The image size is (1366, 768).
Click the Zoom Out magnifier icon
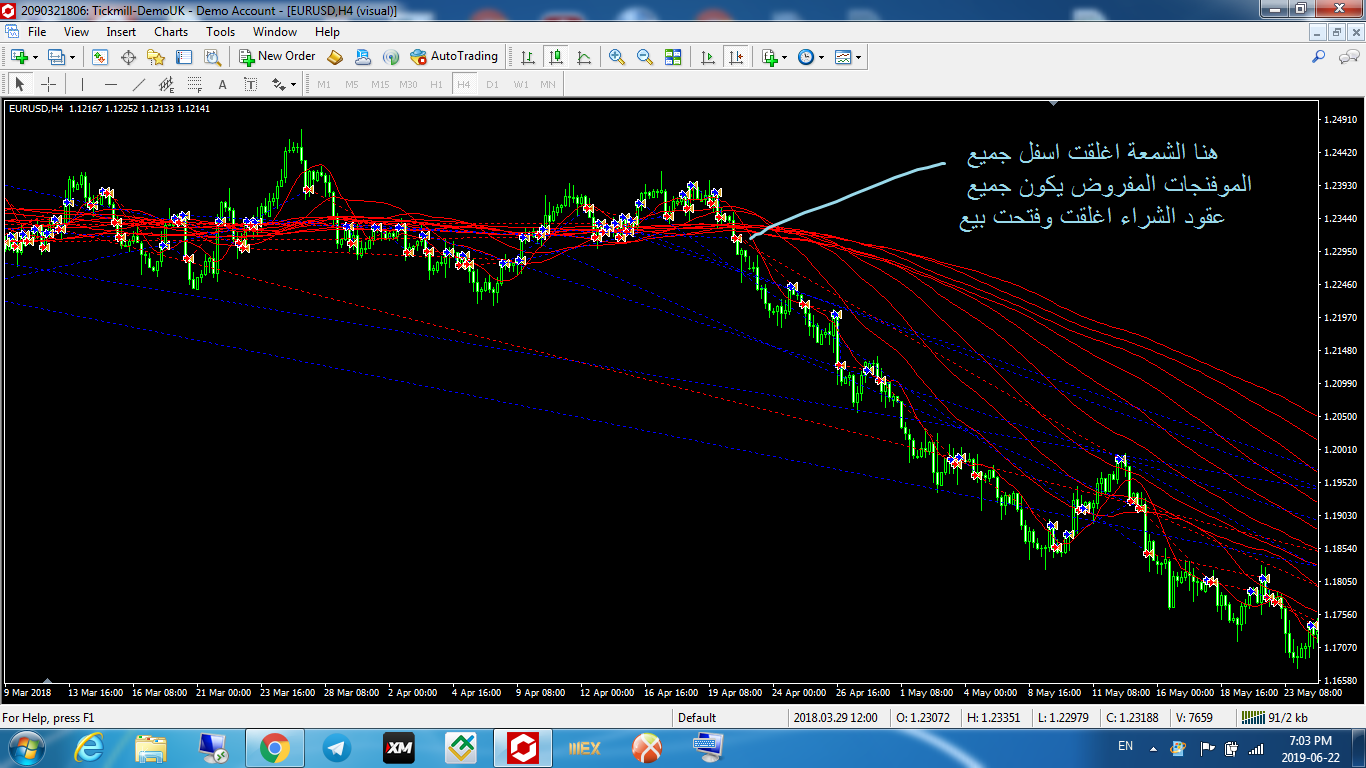(x=645, y=57)
